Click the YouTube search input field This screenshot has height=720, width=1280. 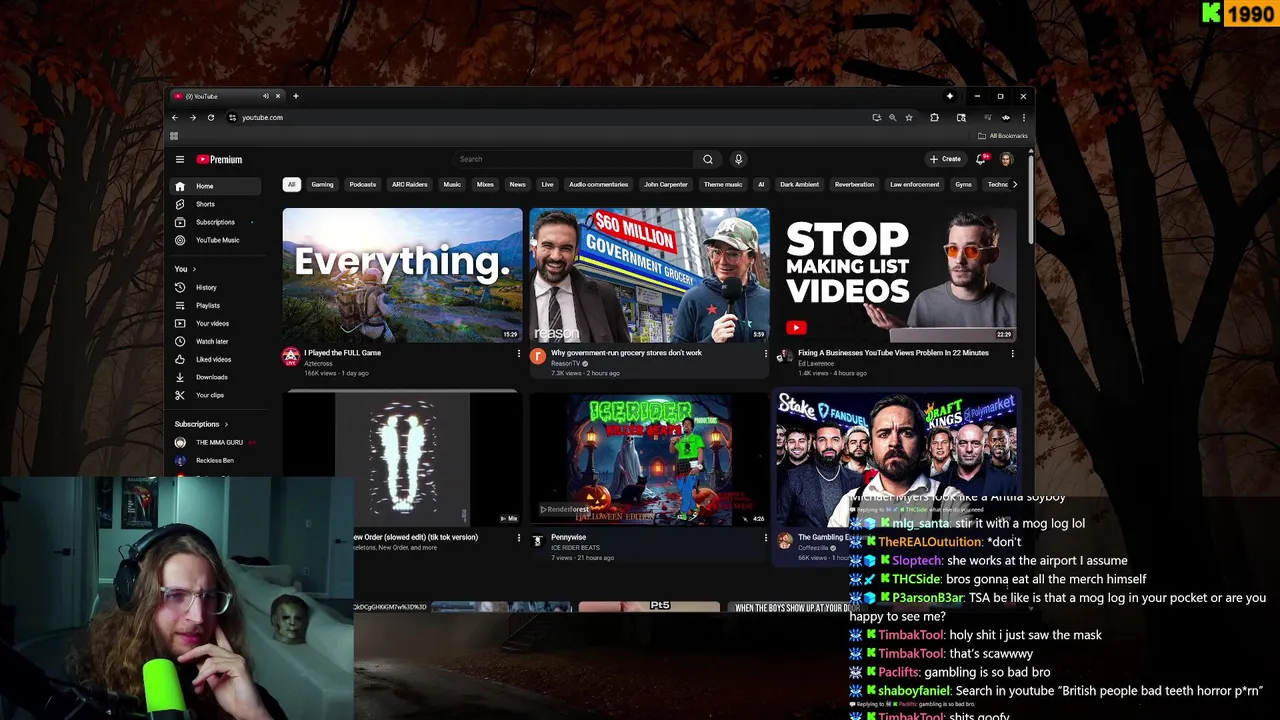pos(573,159)
